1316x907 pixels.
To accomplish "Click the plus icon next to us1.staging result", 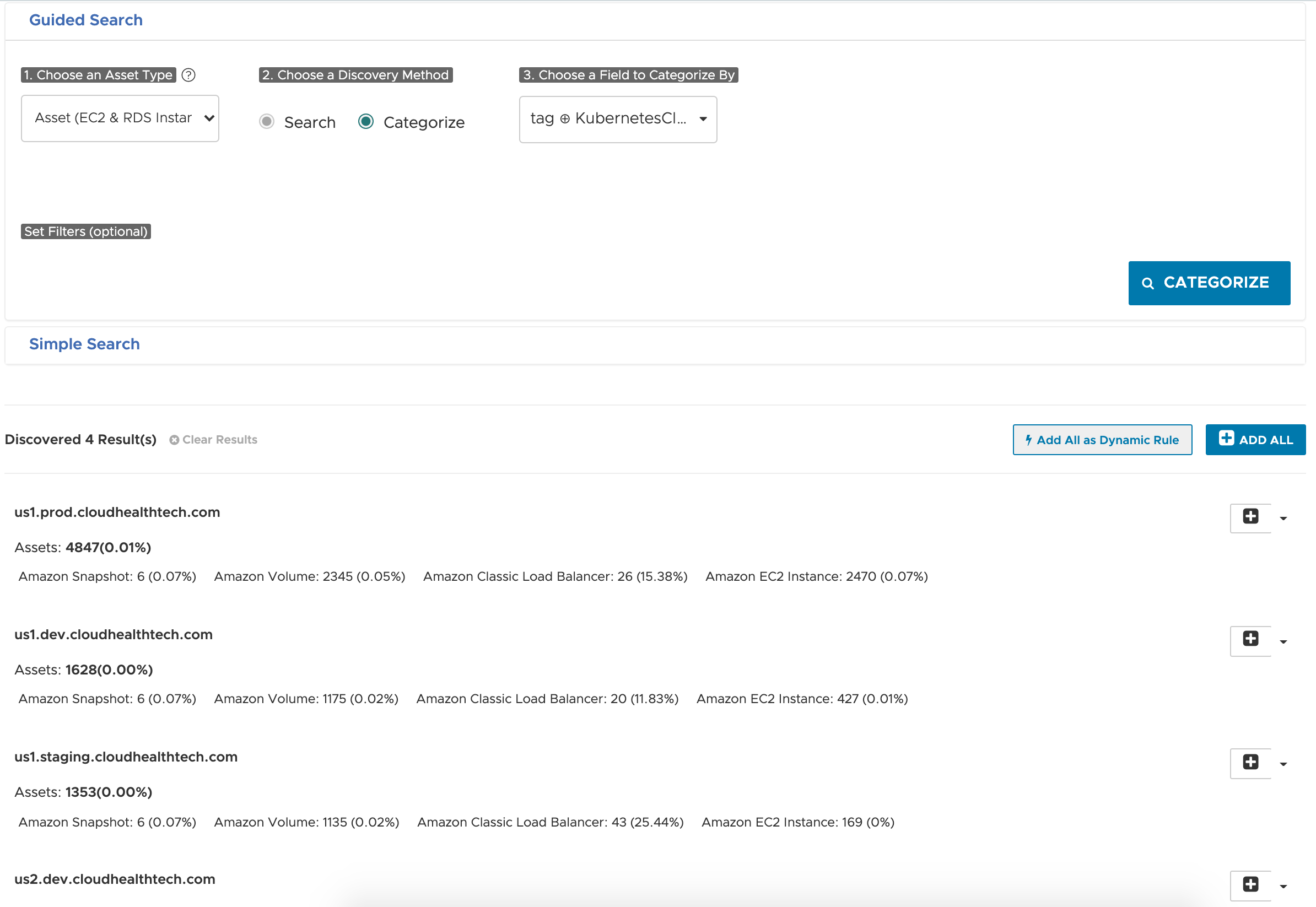I will pos(1252,762).
